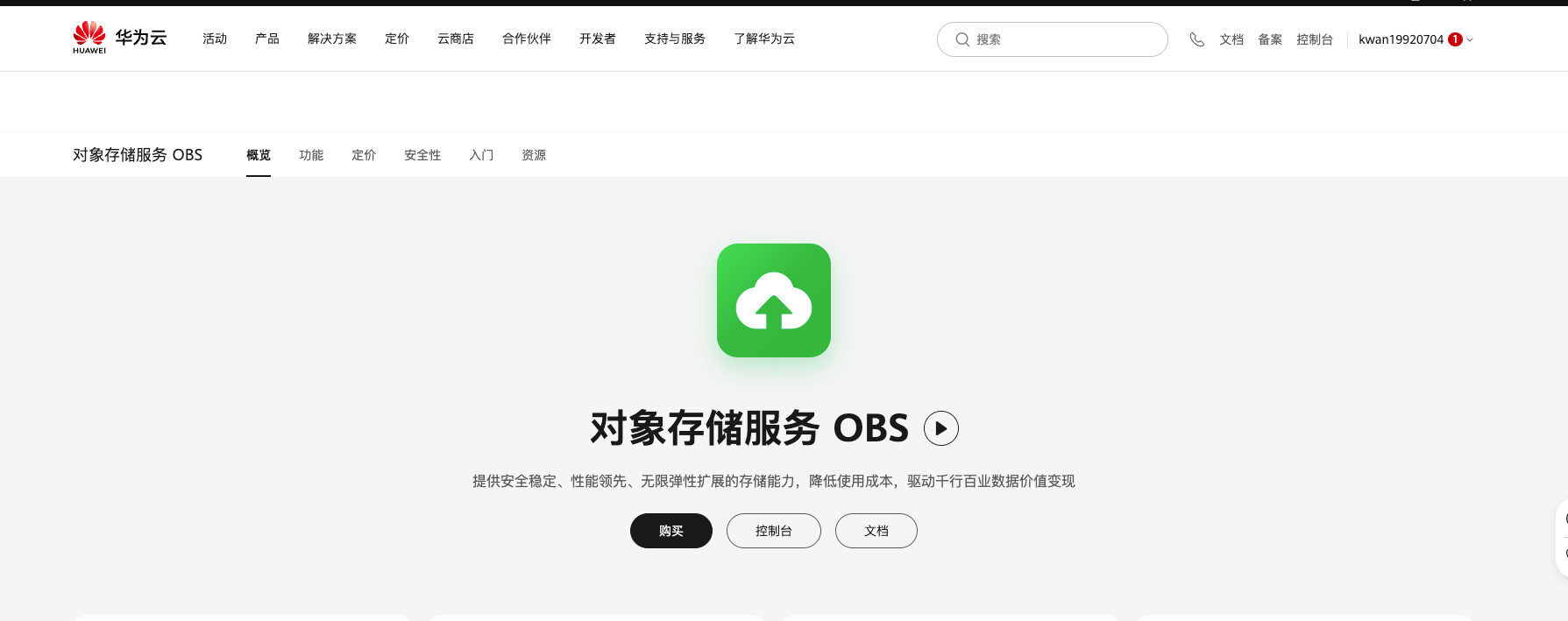Open the 产品 menu

tap(266, 39)
